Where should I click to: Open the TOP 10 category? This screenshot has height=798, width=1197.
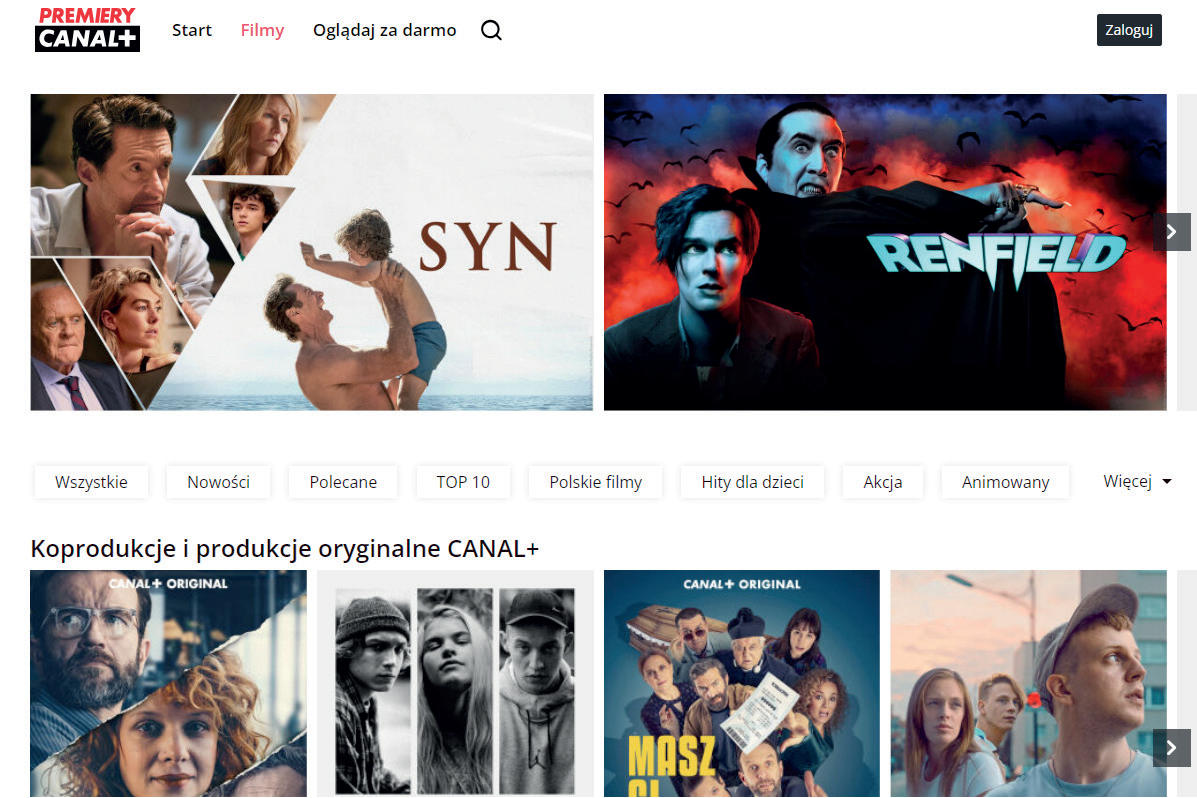[463, 482]
